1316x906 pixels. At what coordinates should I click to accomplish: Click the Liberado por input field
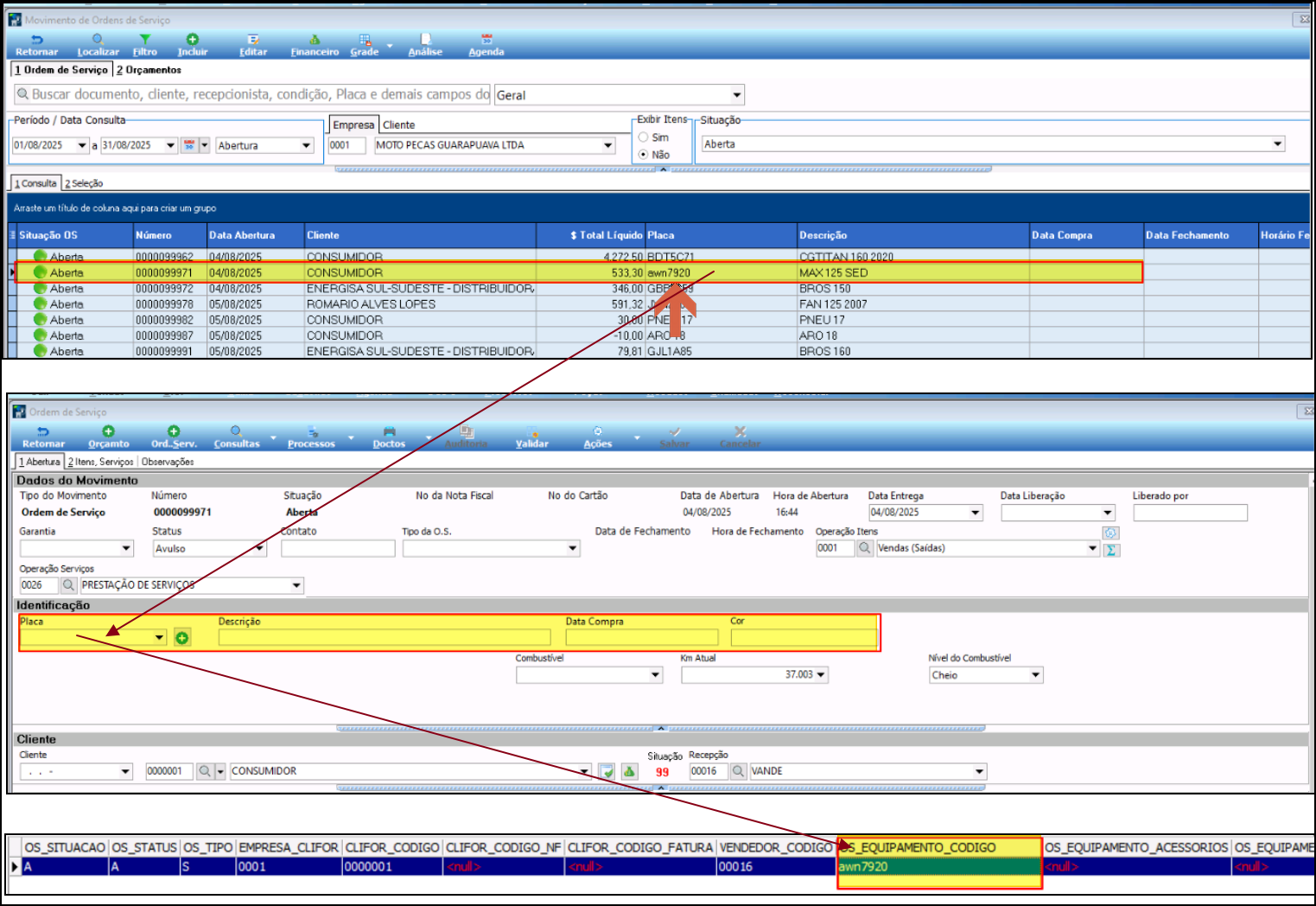pos(1190,513)
